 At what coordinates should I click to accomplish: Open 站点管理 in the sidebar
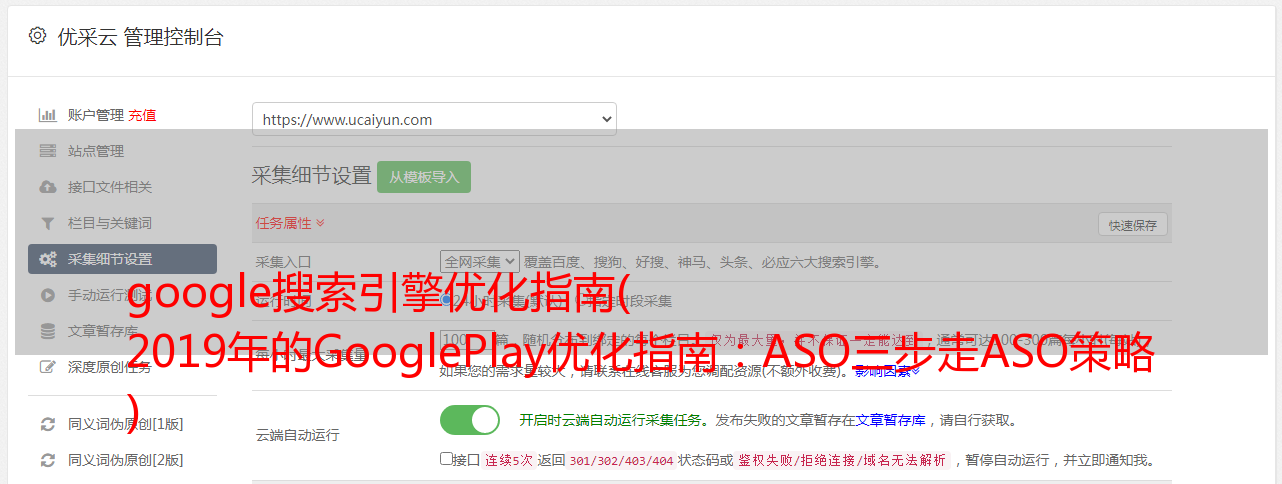pos(96,151)
